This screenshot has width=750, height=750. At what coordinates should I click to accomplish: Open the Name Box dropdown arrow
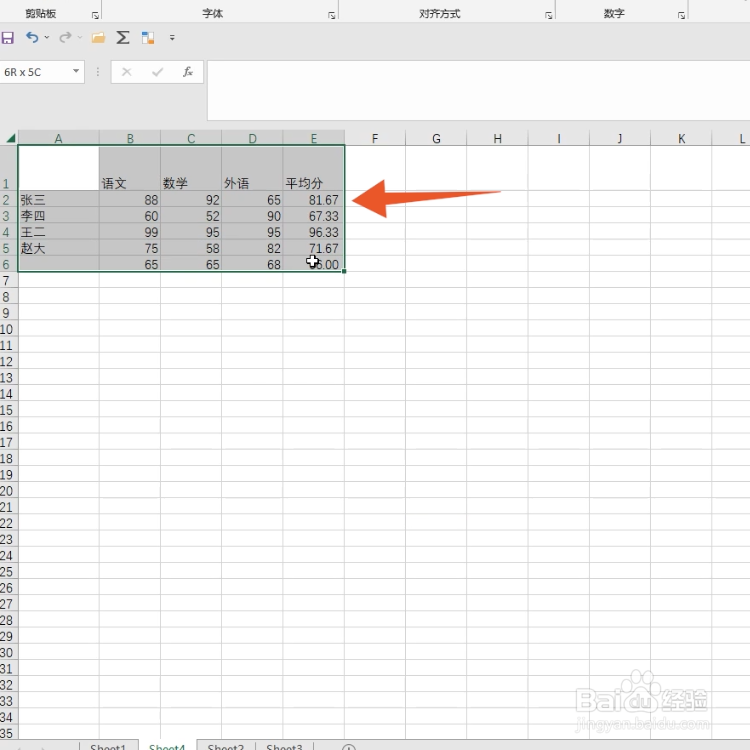(x=76, y=71)
